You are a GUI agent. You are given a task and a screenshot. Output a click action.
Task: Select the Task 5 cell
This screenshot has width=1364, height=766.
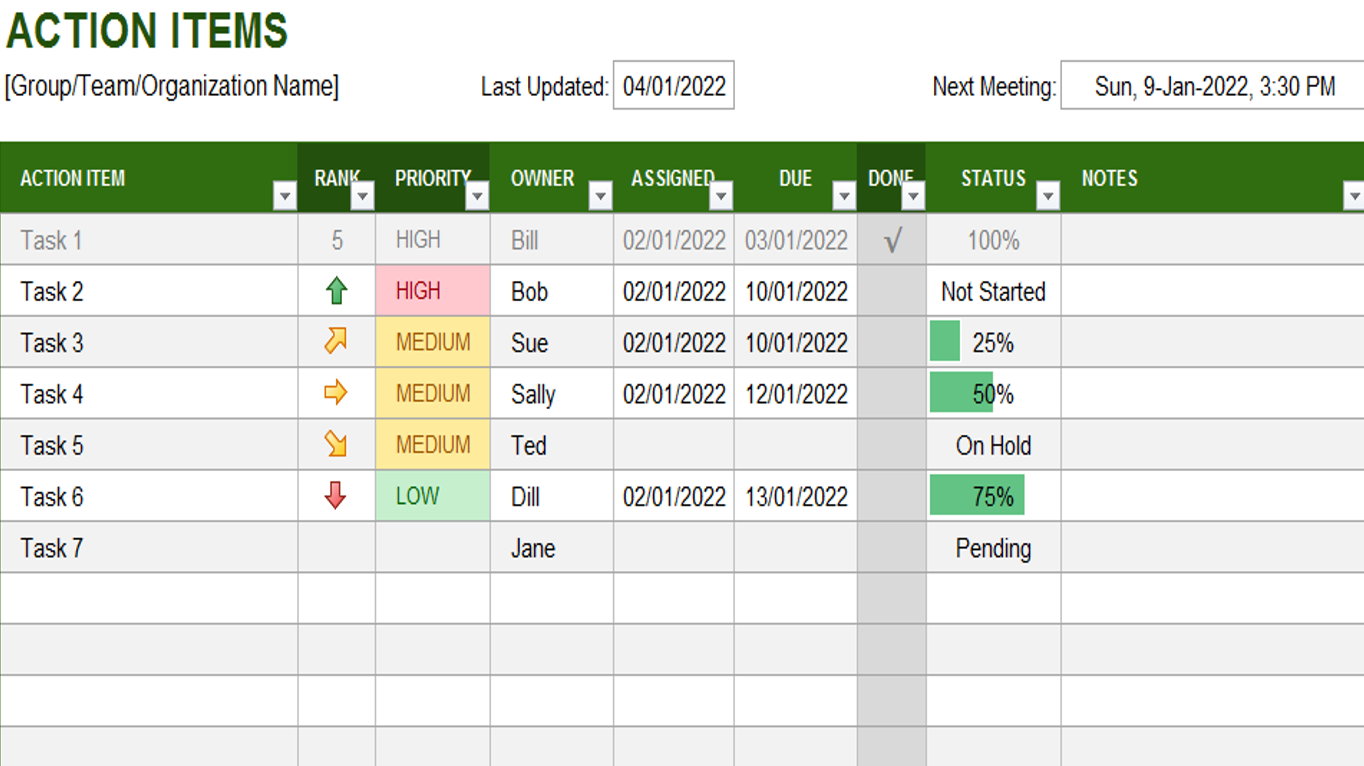[149, 444]
